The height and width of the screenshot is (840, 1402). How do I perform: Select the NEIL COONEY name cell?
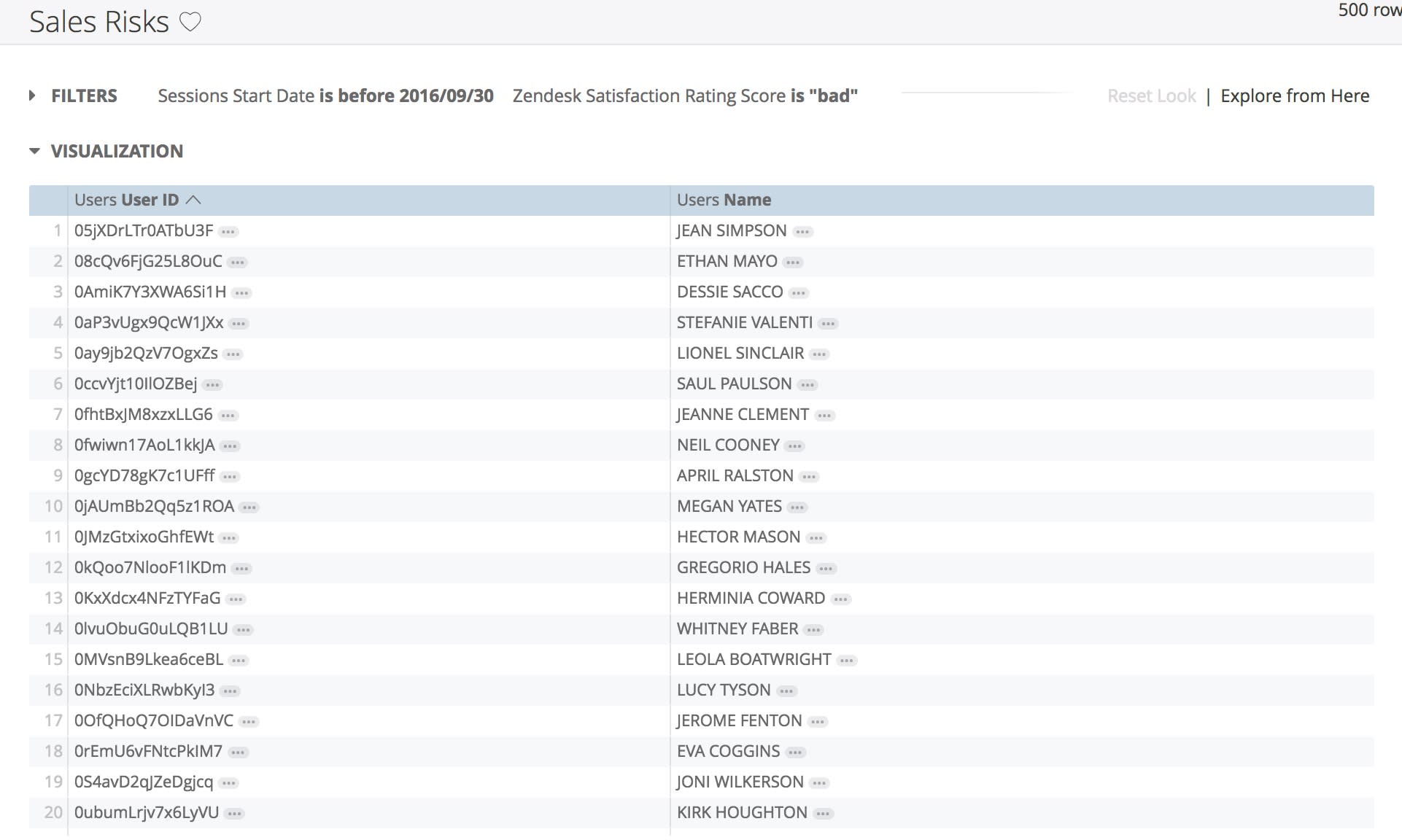[x=727, y=445]
